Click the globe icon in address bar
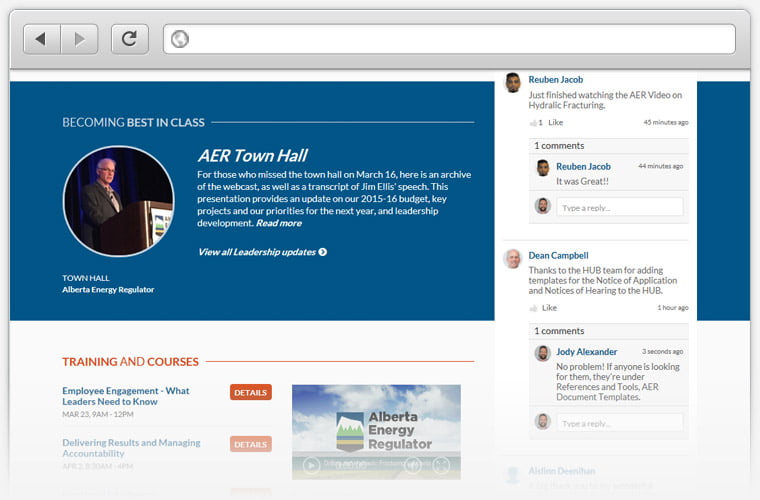The height and width of the screenshot is (500, 760). pyautogui.click(x=180, y=39)
